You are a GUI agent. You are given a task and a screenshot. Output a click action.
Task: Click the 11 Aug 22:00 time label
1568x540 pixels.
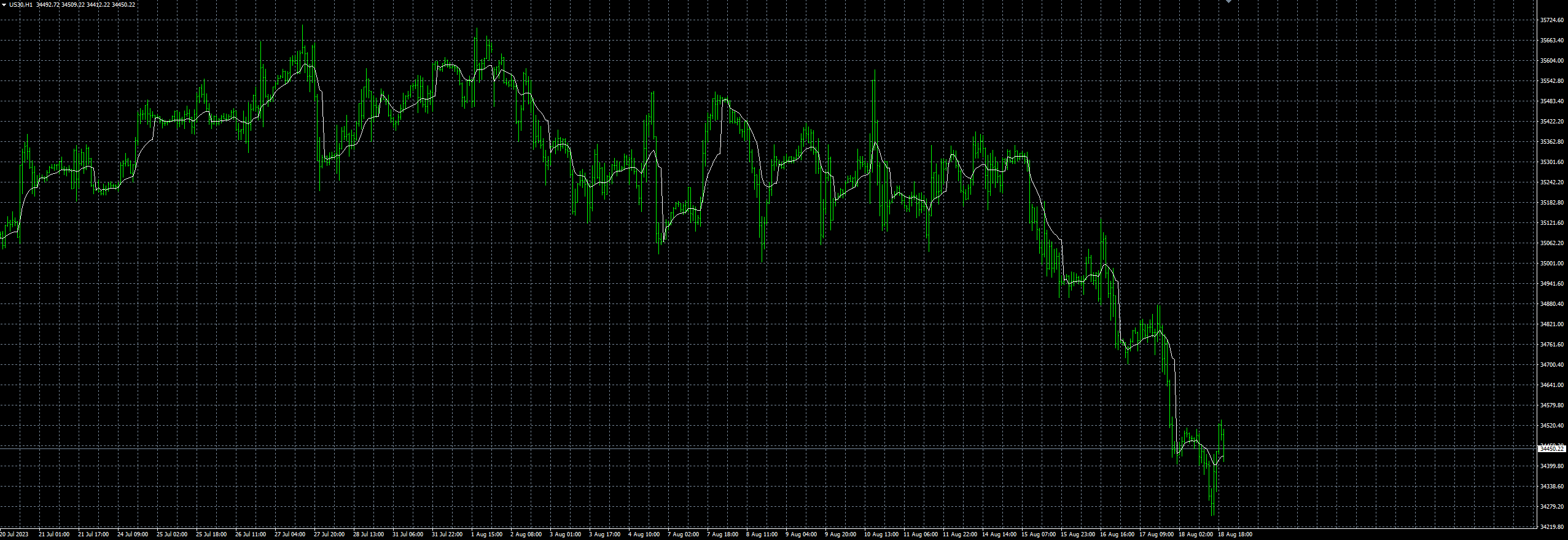959,534
